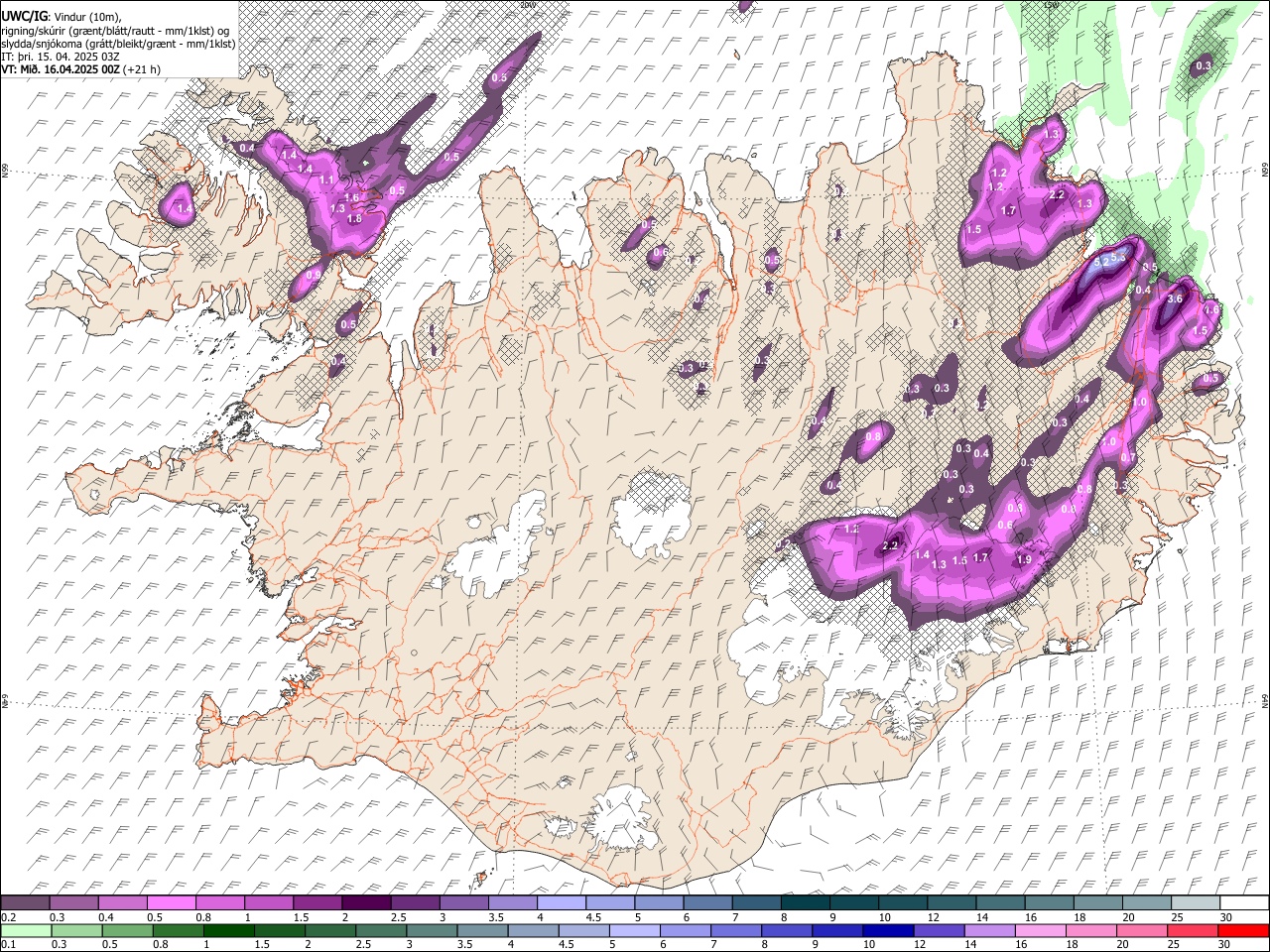Viewport: 1270px width, 952px height.
Task: Click the '1.9' precipitation value on the map
Action: click(x=1025, y=560)
